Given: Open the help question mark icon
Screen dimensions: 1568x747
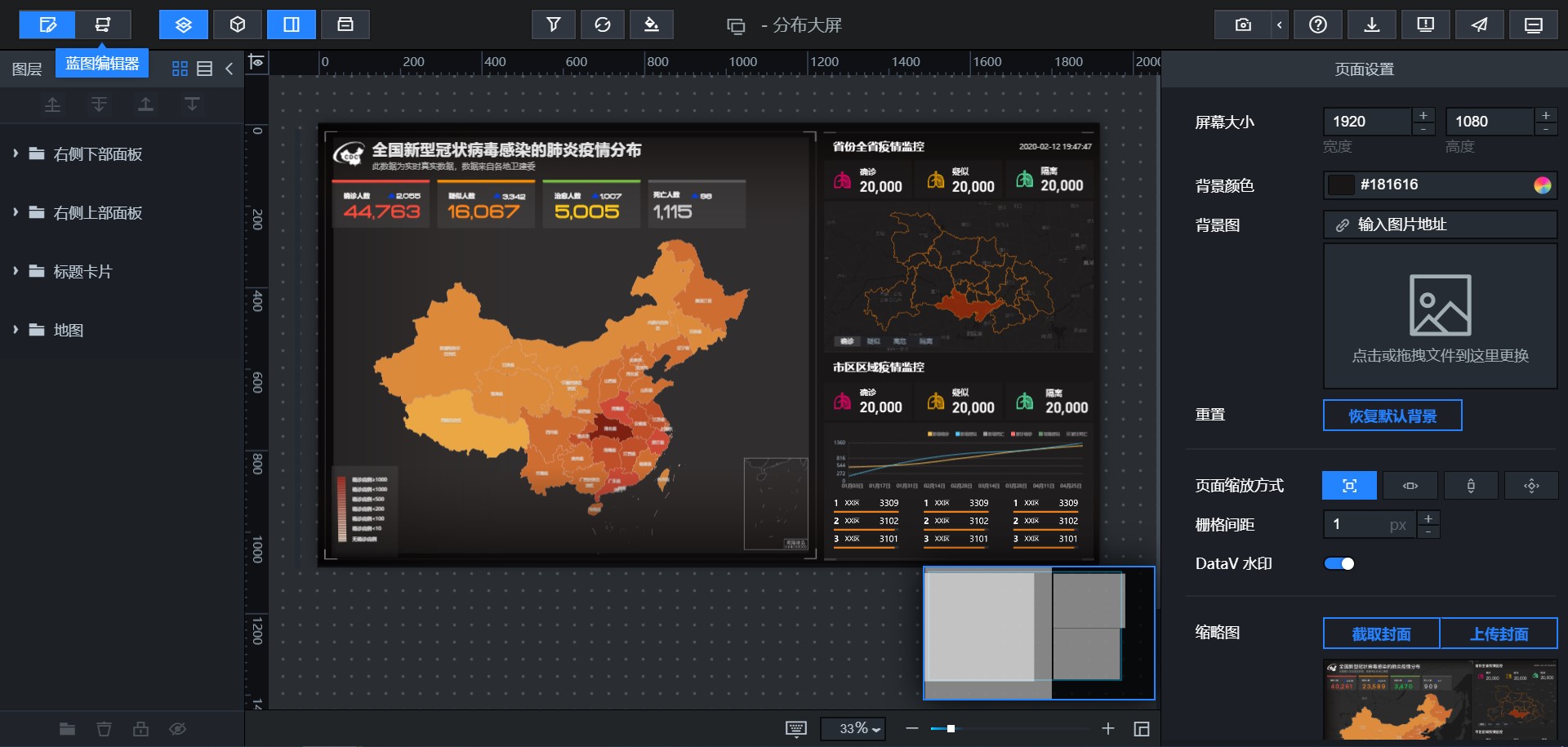Looking at the screenshot, I should coord(1318,24).
